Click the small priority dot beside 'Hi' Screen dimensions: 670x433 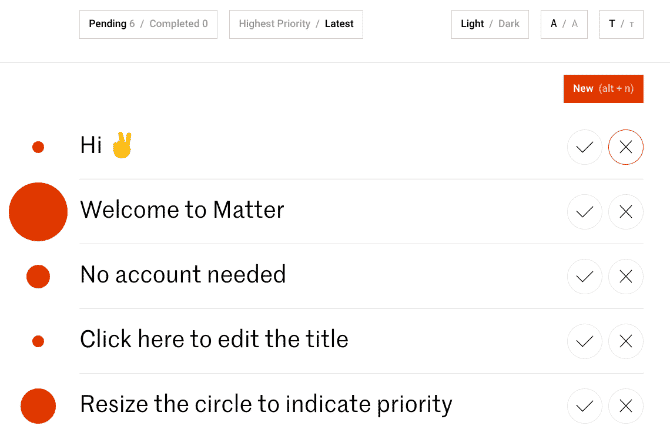pos(38,147)
